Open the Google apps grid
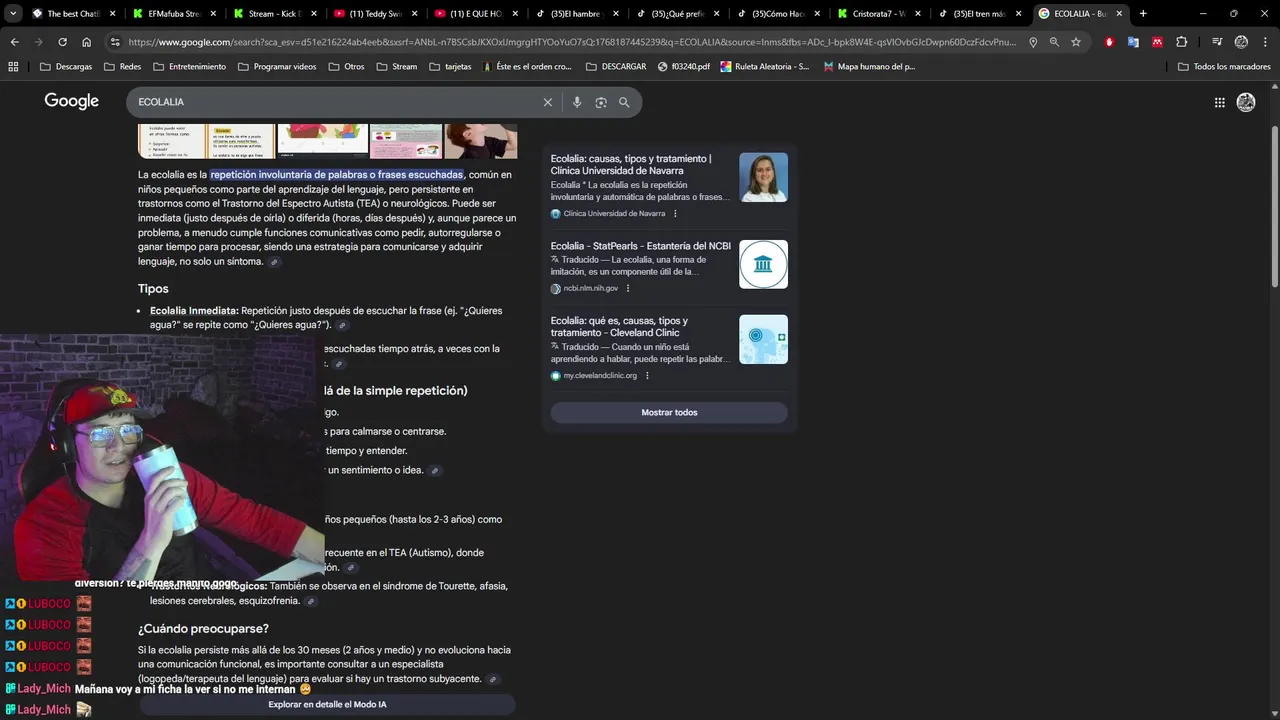 tap(1220, 102)
